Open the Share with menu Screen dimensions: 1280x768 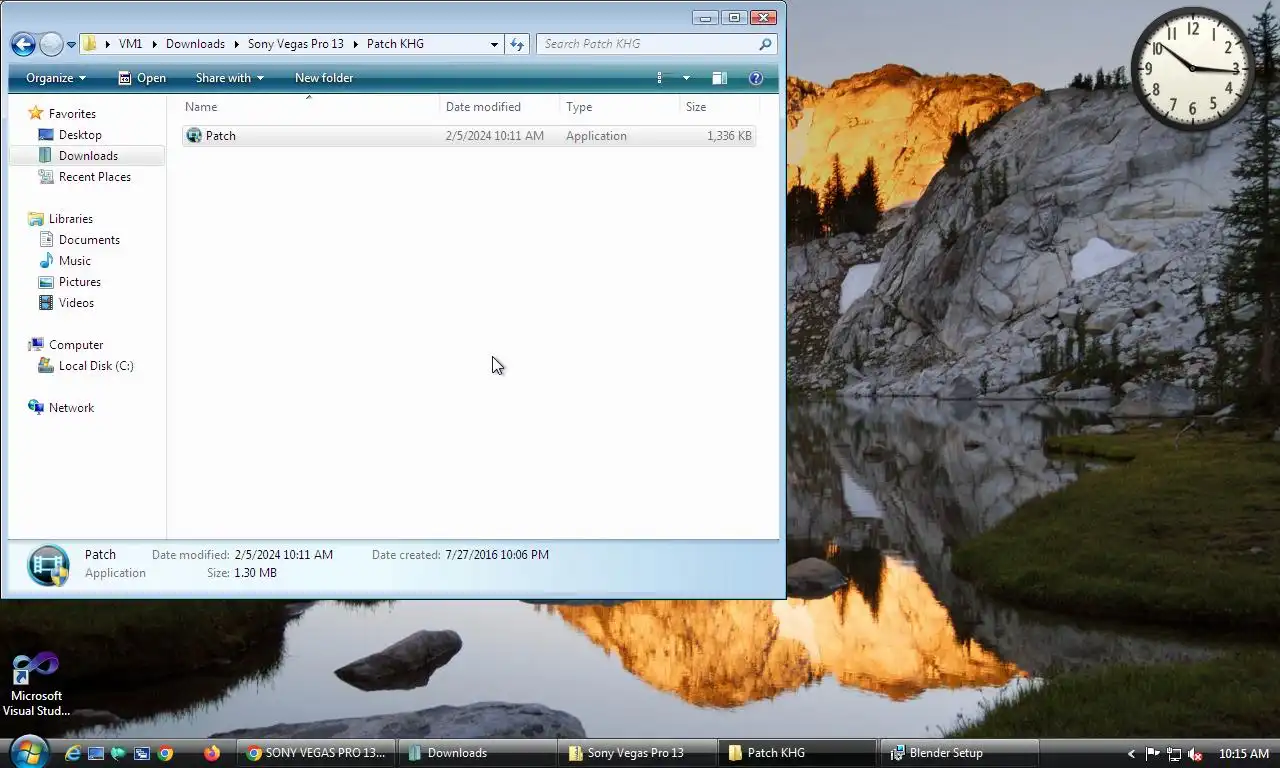(230, 78)
